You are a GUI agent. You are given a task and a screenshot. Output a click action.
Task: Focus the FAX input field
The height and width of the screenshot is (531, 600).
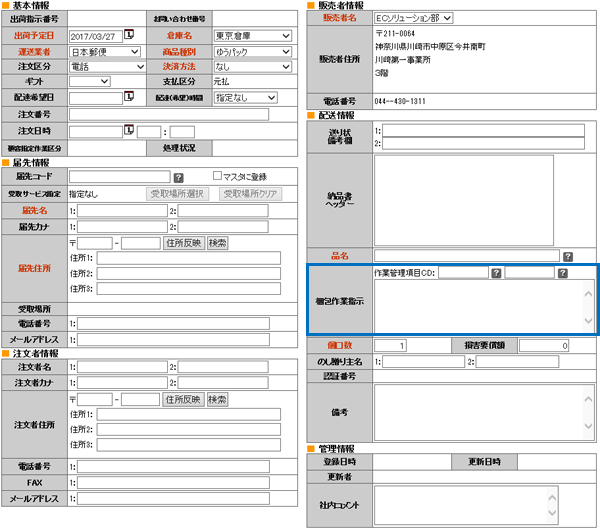[x=173, y=482]
